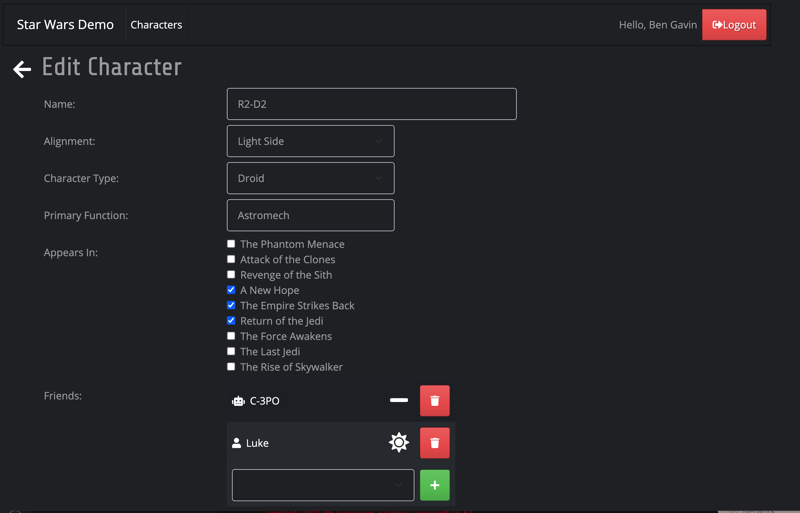
Task: Click the Logout button
Action: pos(734,25)
